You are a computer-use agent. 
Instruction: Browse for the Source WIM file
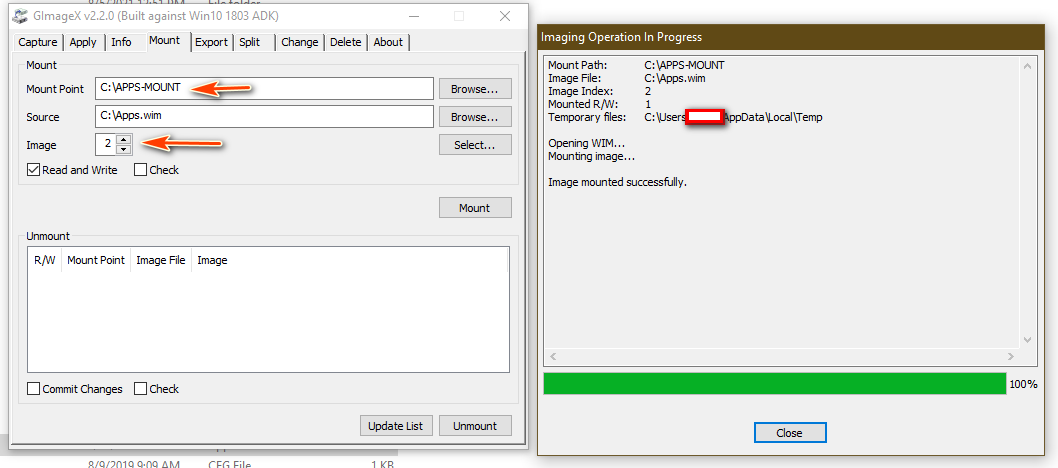[x=475, y=117]
